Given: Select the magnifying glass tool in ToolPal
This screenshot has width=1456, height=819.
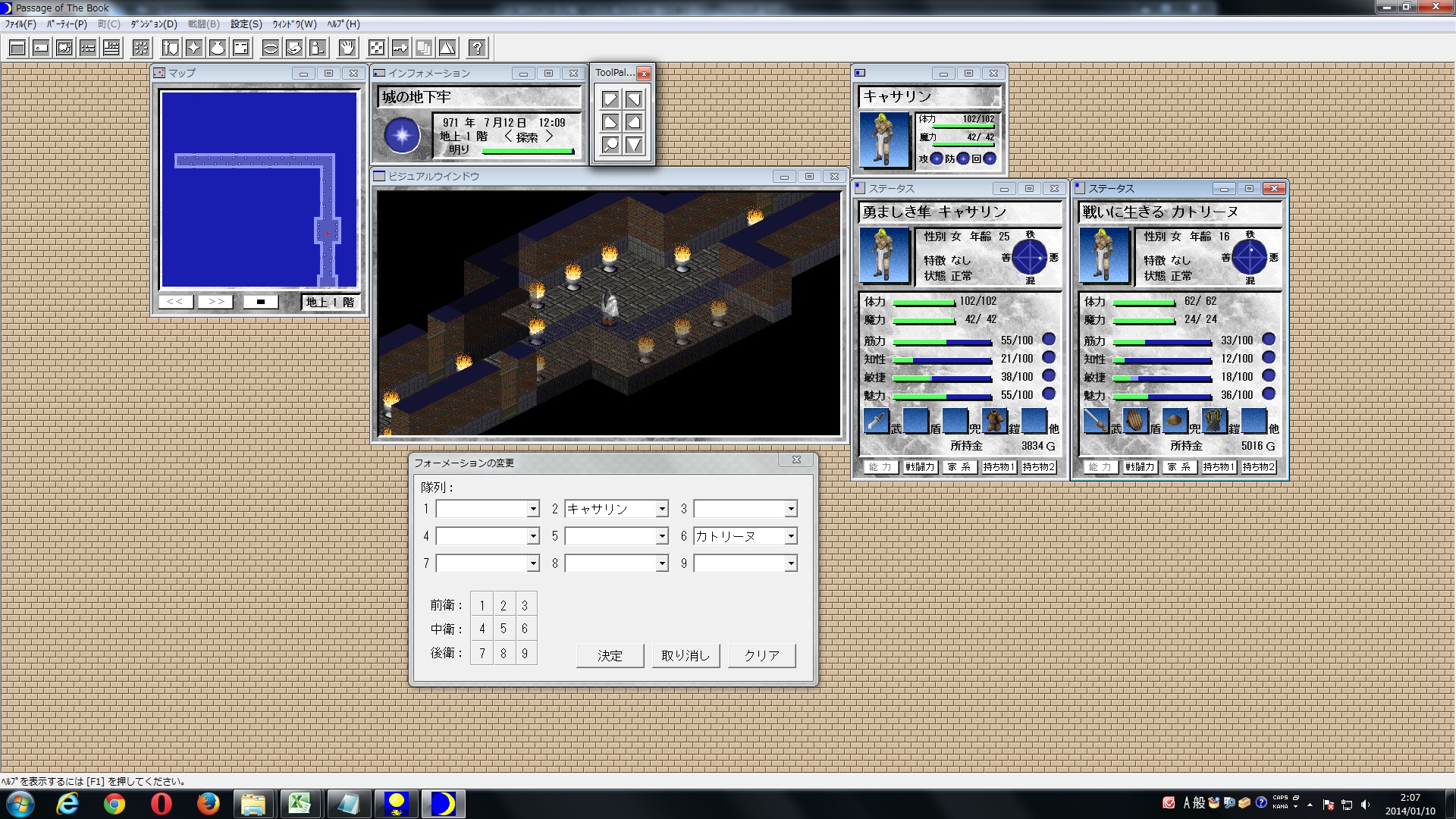Looking at the screenshot, I should [611, 145].
